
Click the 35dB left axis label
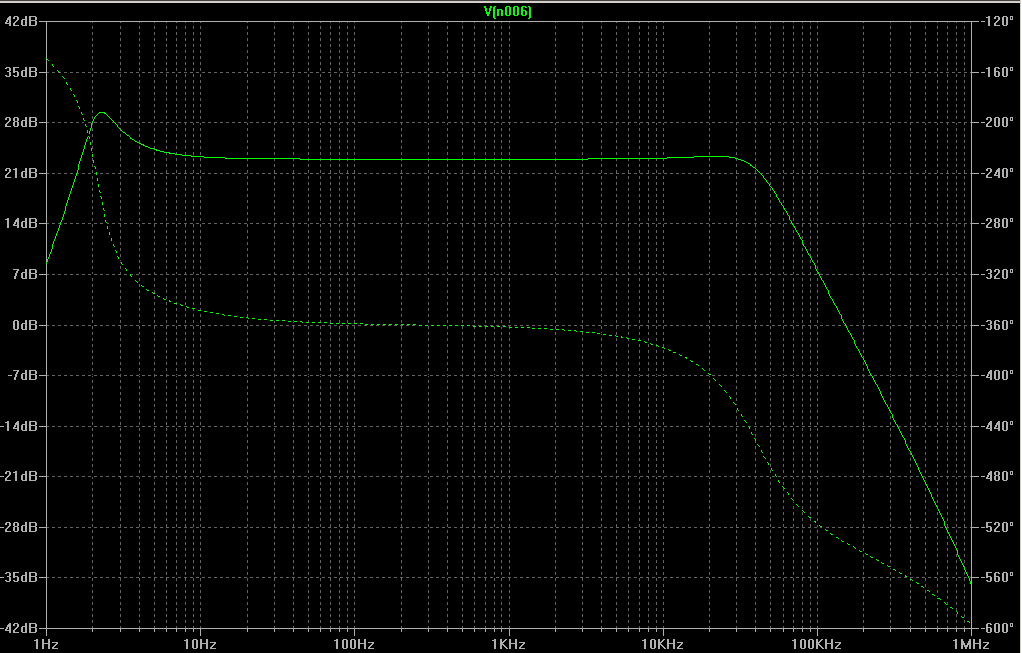tap(21, 72)
